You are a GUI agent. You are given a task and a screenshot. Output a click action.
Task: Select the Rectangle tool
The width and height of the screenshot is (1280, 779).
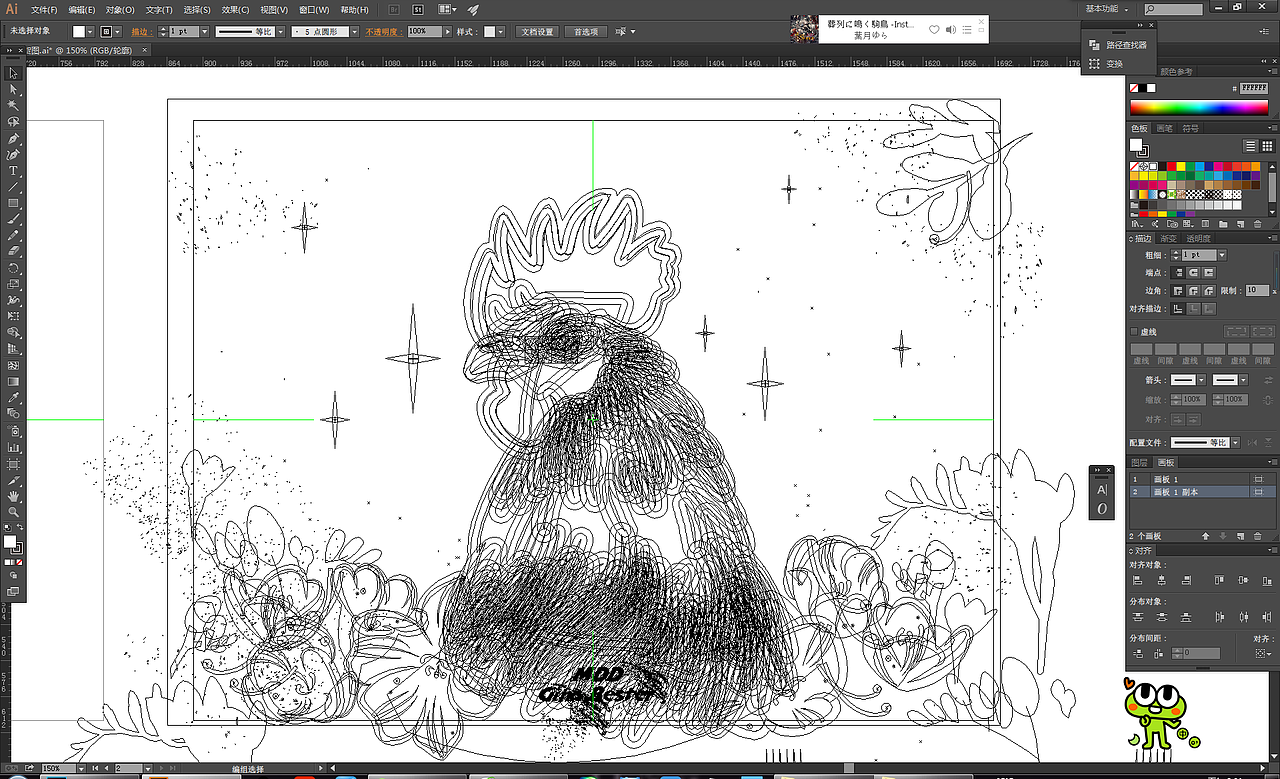coord(14,203)
